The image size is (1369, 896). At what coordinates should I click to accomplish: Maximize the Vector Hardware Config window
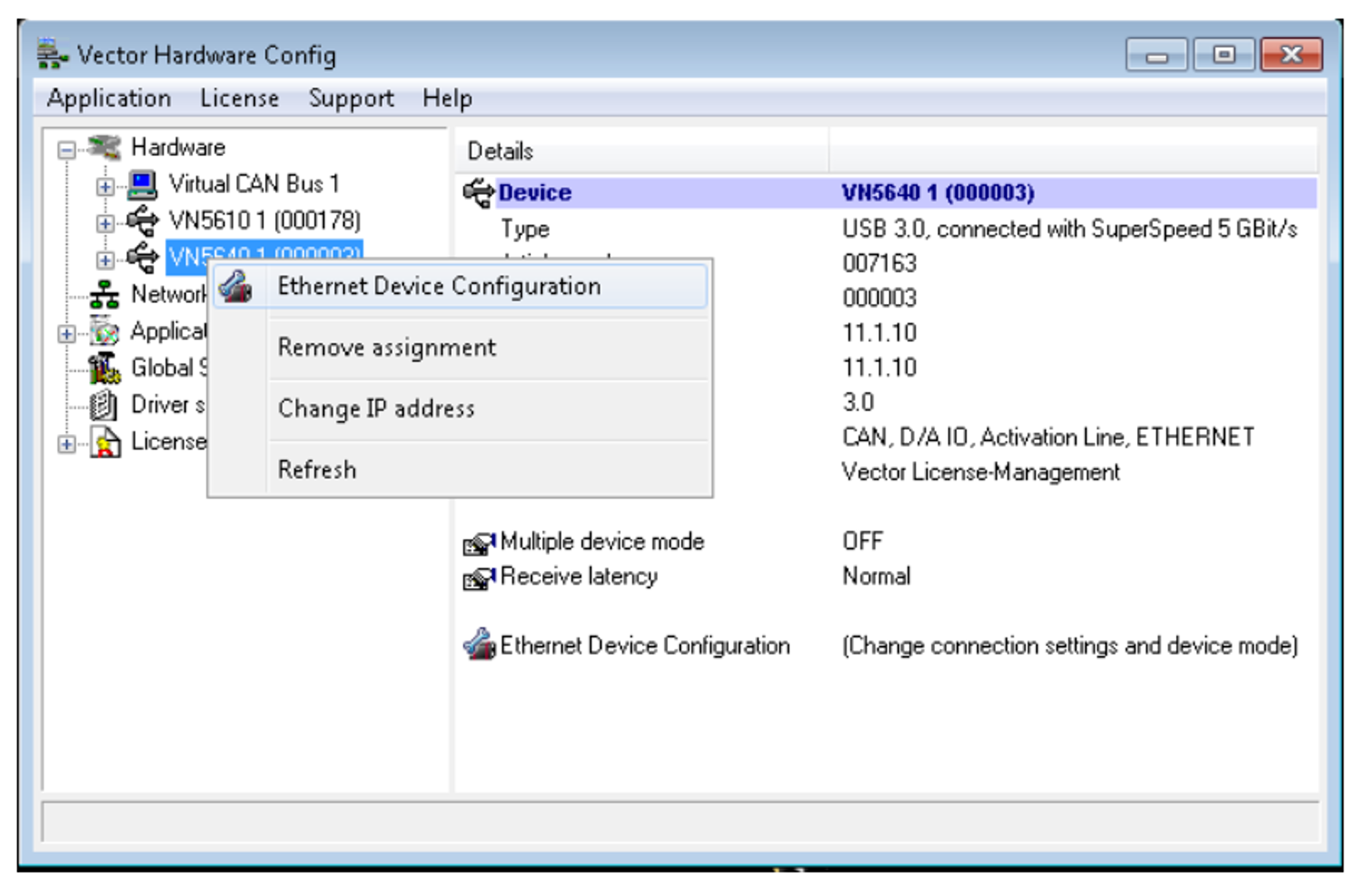pos(1224,54)
